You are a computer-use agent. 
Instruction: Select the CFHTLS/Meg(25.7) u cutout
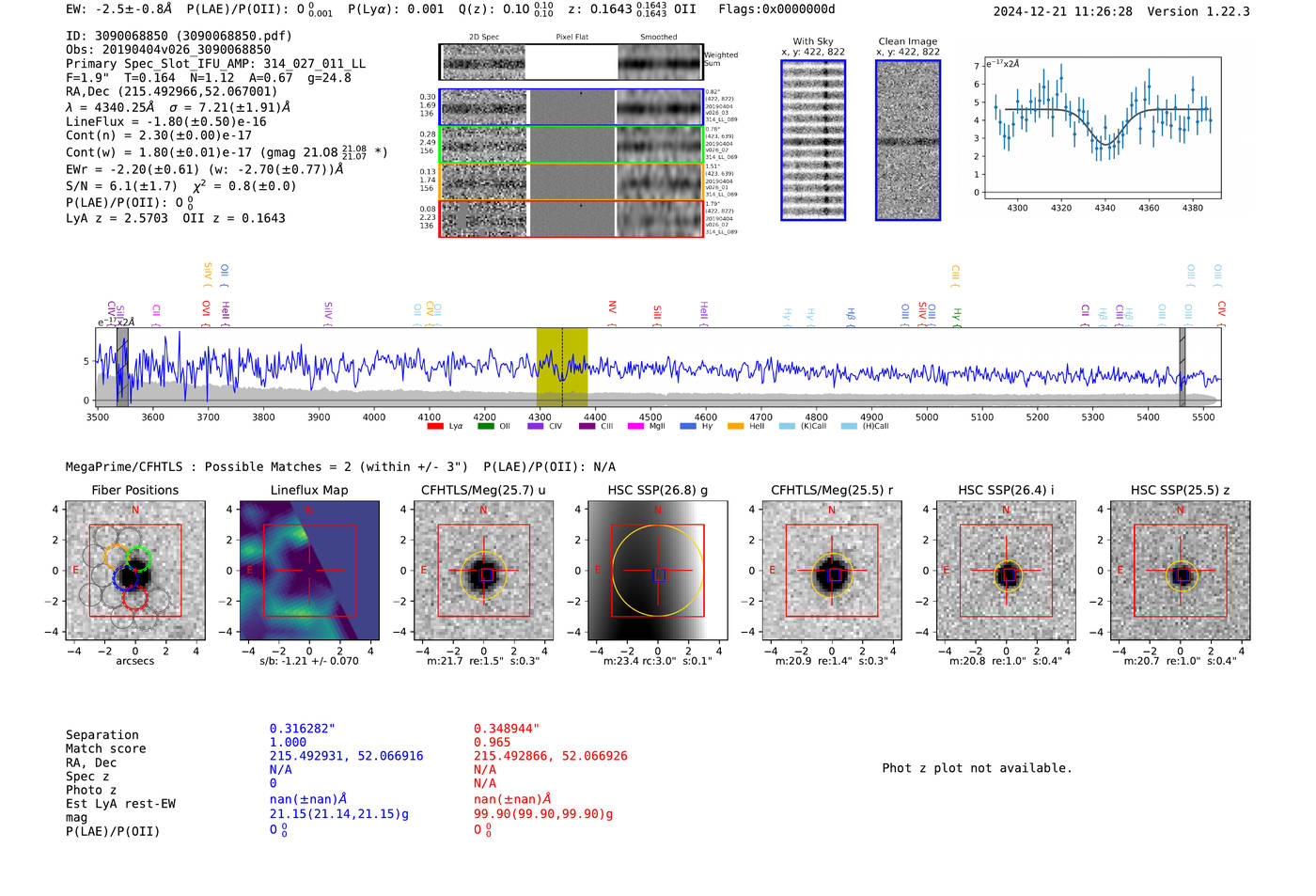point(484,571)
